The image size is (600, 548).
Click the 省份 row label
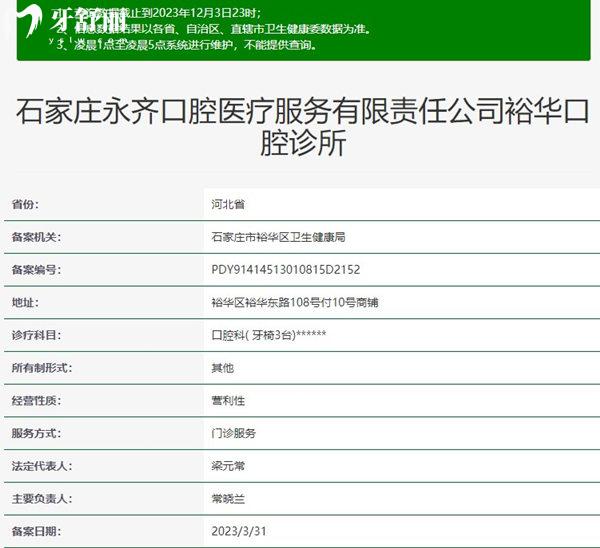pyautogui.click(x=25, y=204)
